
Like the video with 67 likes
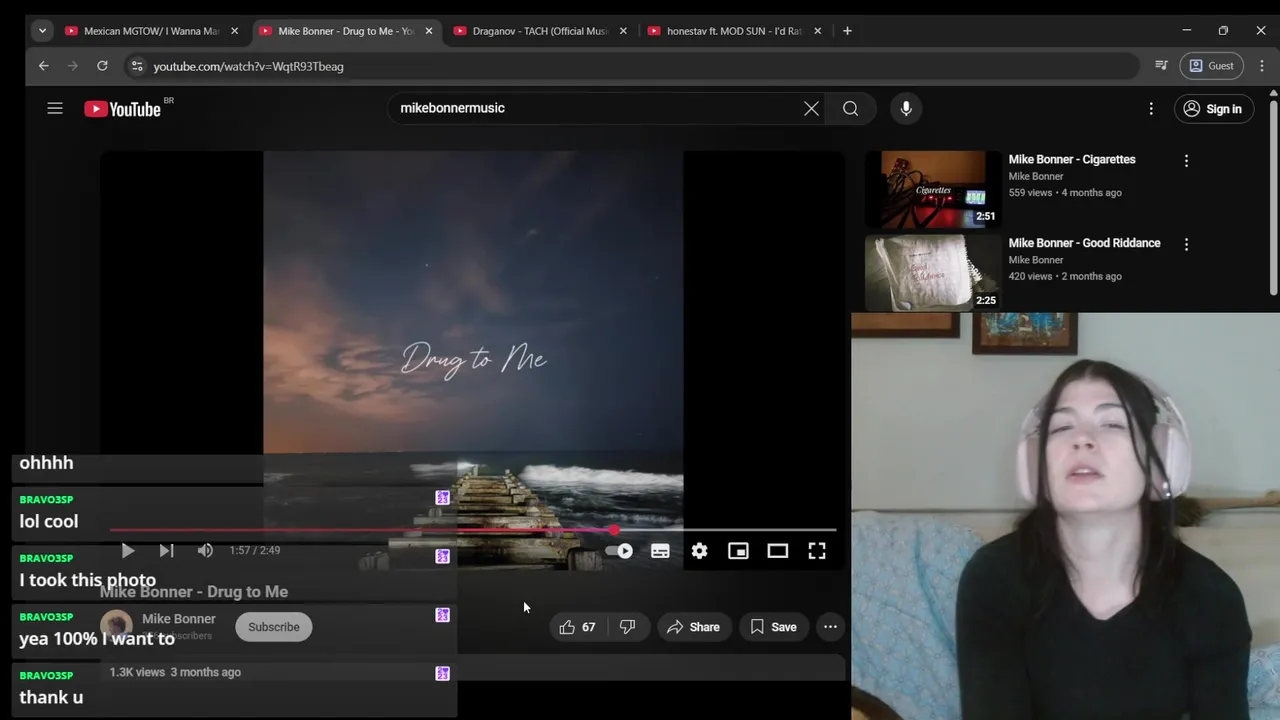point(577,627)
